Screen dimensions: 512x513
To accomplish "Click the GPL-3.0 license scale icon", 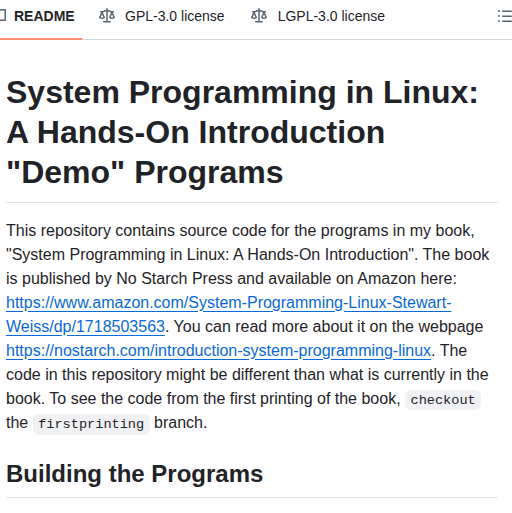I will tap(107, 16).
